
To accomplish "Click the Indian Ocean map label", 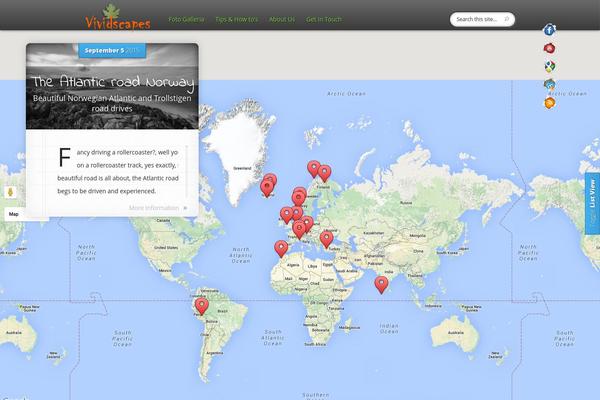I will click(x=389, y=328).
